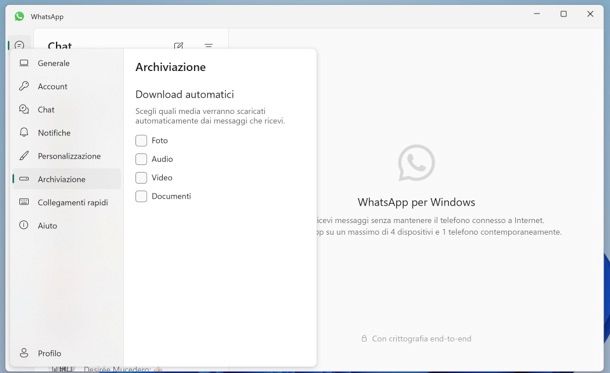Click the bell icon beside Notifiche
Viewport: 610px width, 373px height.
24,132
